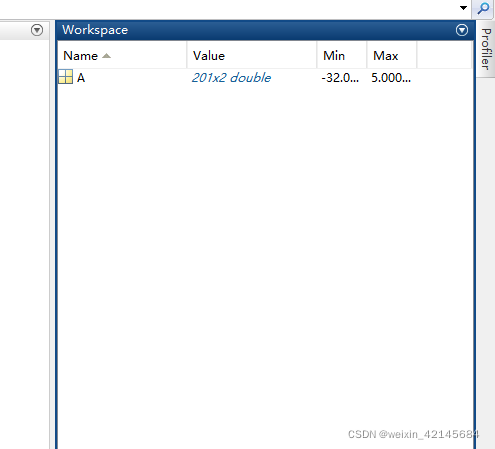Screen dimensions: 495x449
Task: Click the value "201x2 double"
Action: click(231, 78)
